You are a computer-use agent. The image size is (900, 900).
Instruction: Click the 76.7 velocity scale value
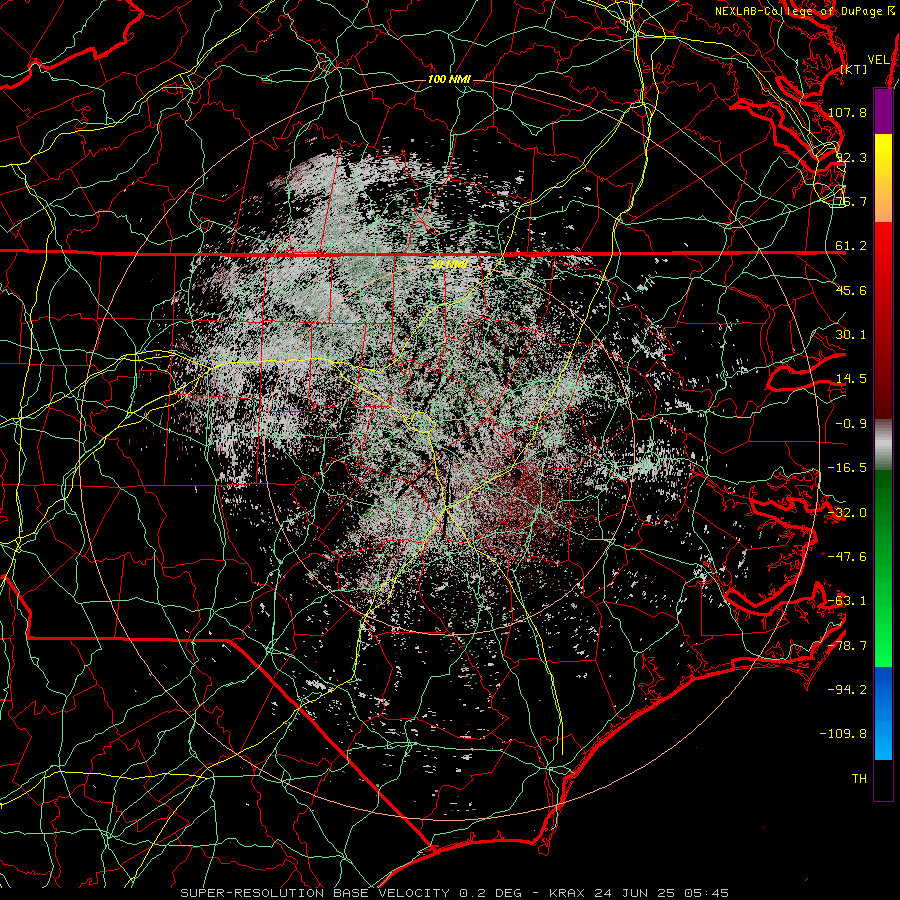[x=851, y=201]
